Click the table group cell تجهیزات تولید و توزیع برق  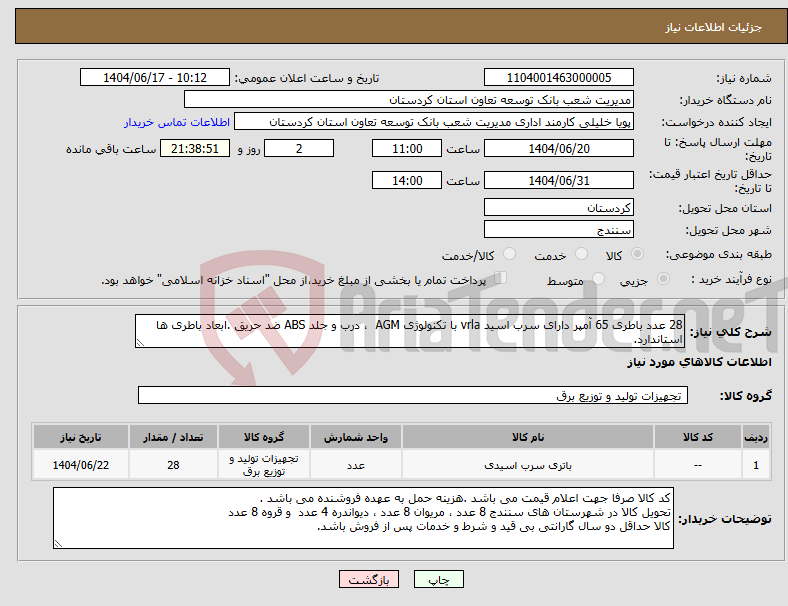point(264,465)
